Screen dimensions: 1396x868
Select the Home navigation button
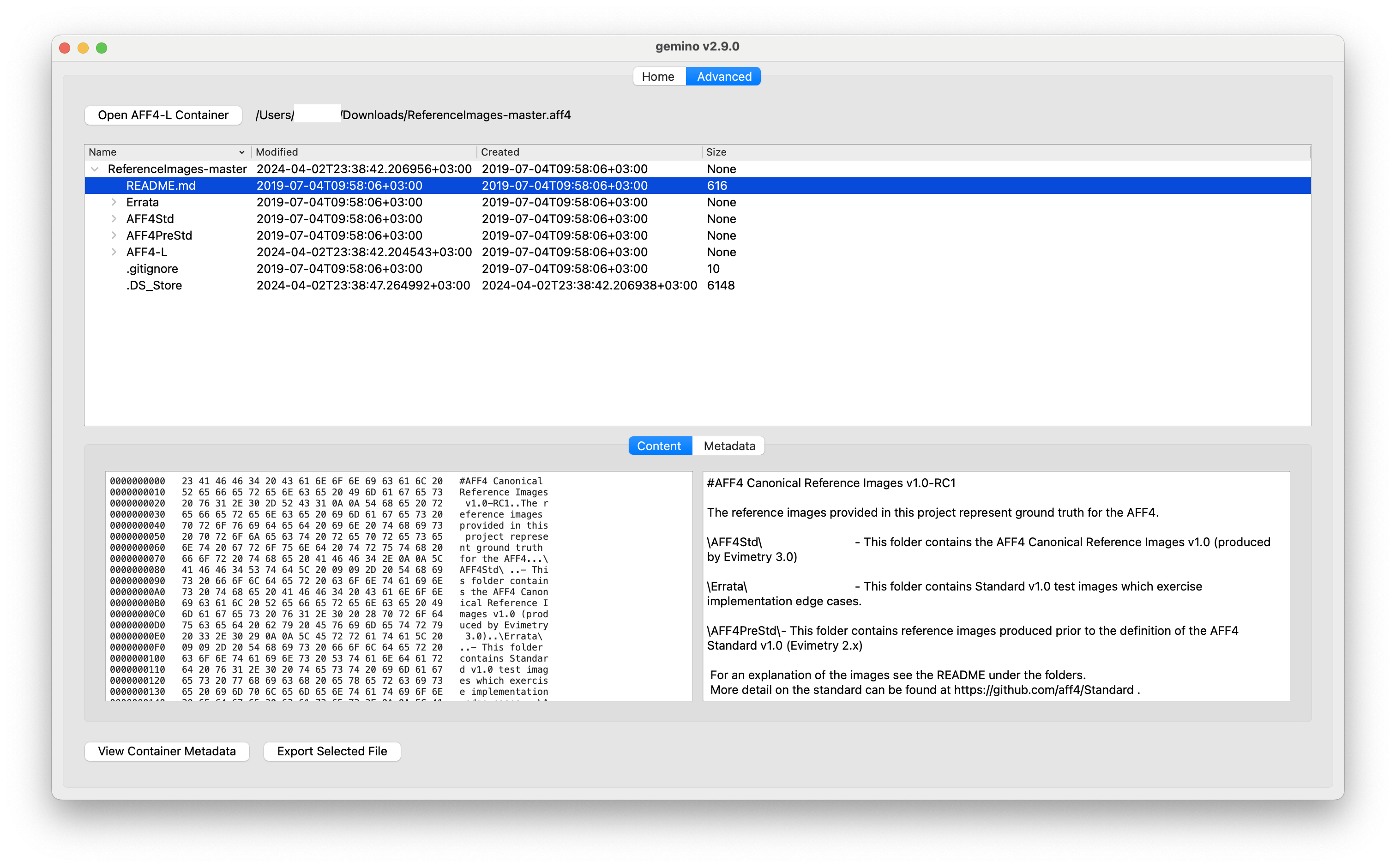pos(656,76)
